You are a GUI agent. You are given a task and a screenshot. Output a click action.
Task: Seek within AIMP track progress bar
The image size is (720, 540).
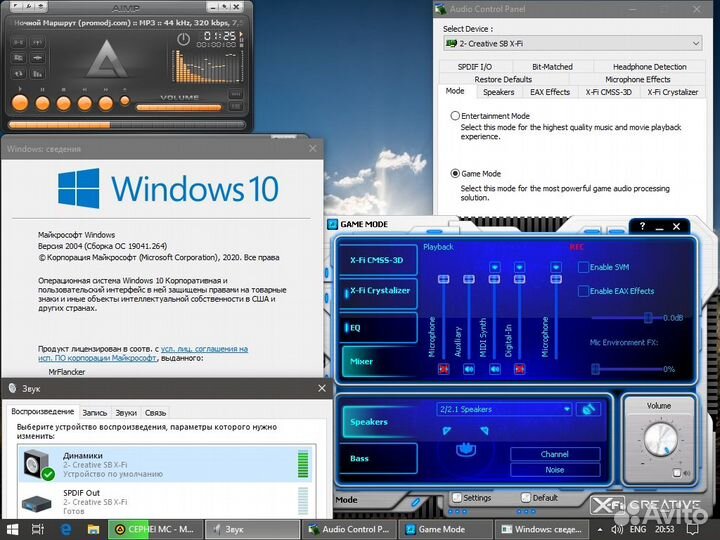coord(127,124)
